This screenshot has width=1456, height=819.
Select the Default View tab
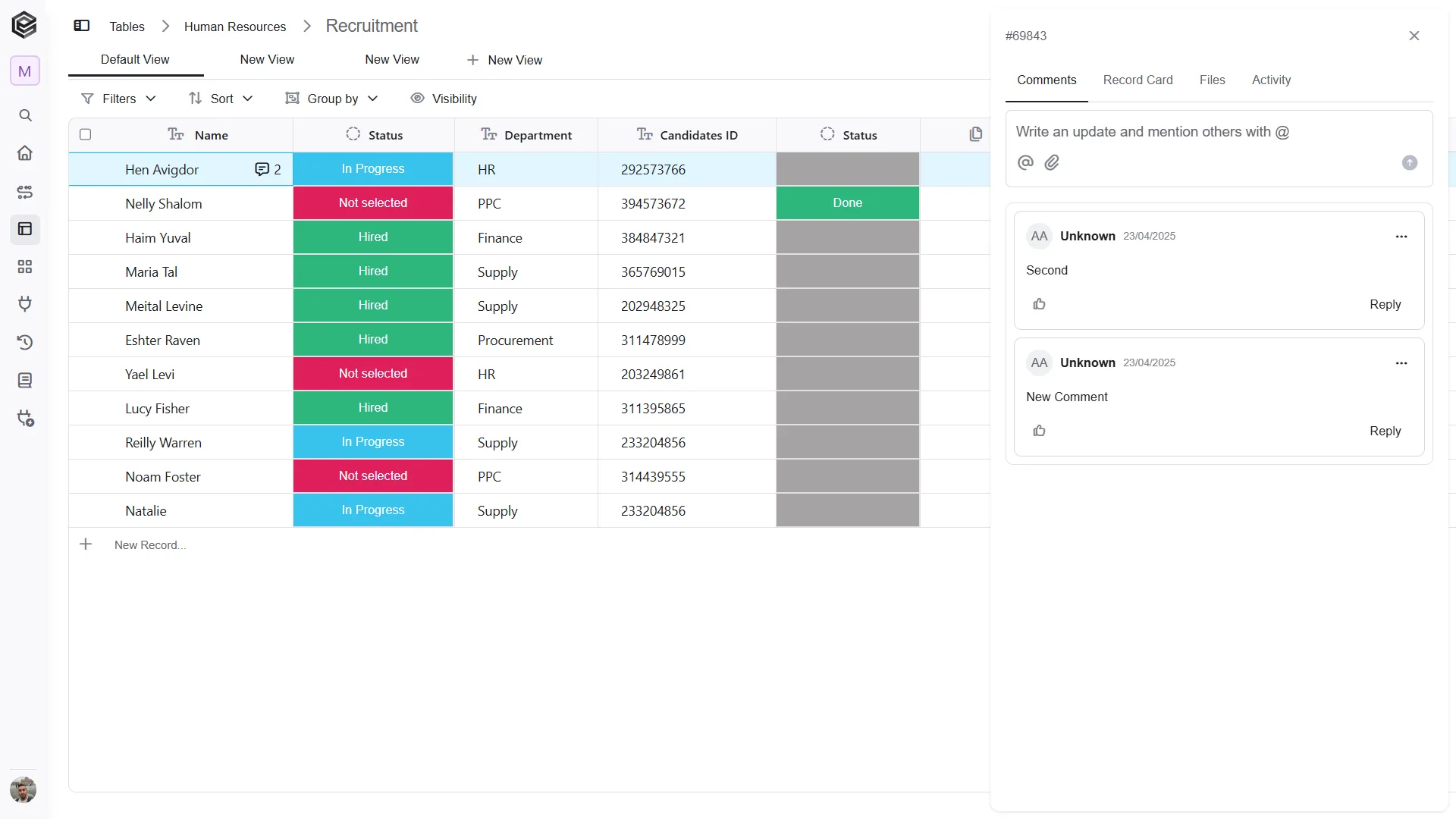pos(135,60)
